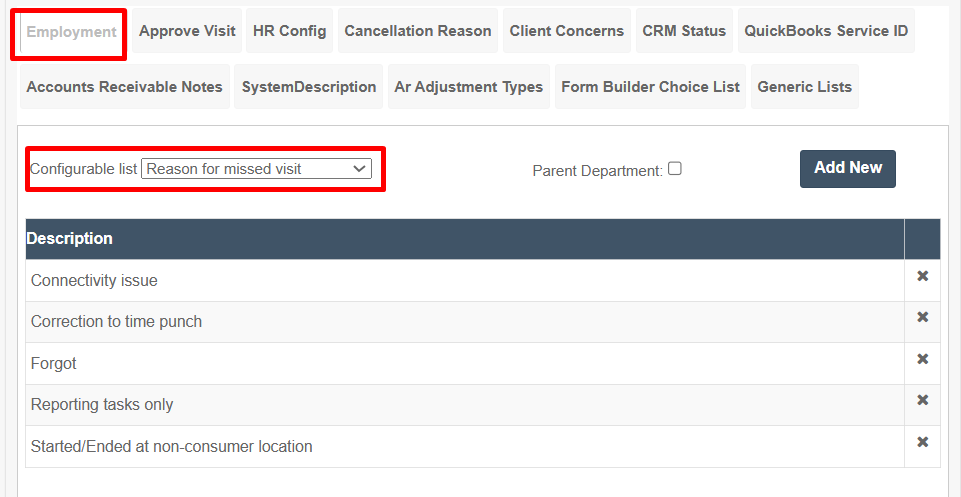Open Form Builder Choice List tab
The width and height of the screenshot is (961, 497).
click(x=650, y=87)
